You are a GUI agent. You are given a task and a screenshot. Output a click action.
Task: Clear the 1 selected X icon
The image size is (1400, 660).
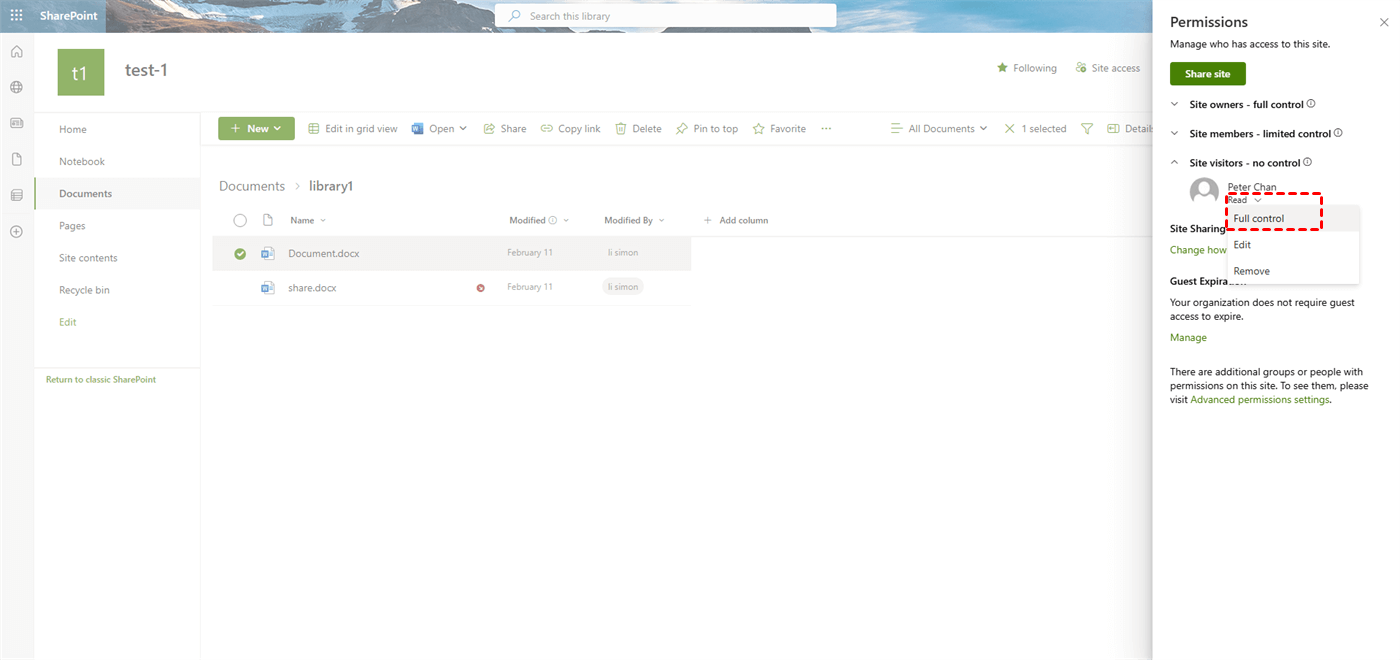[x=1010, y=129]
